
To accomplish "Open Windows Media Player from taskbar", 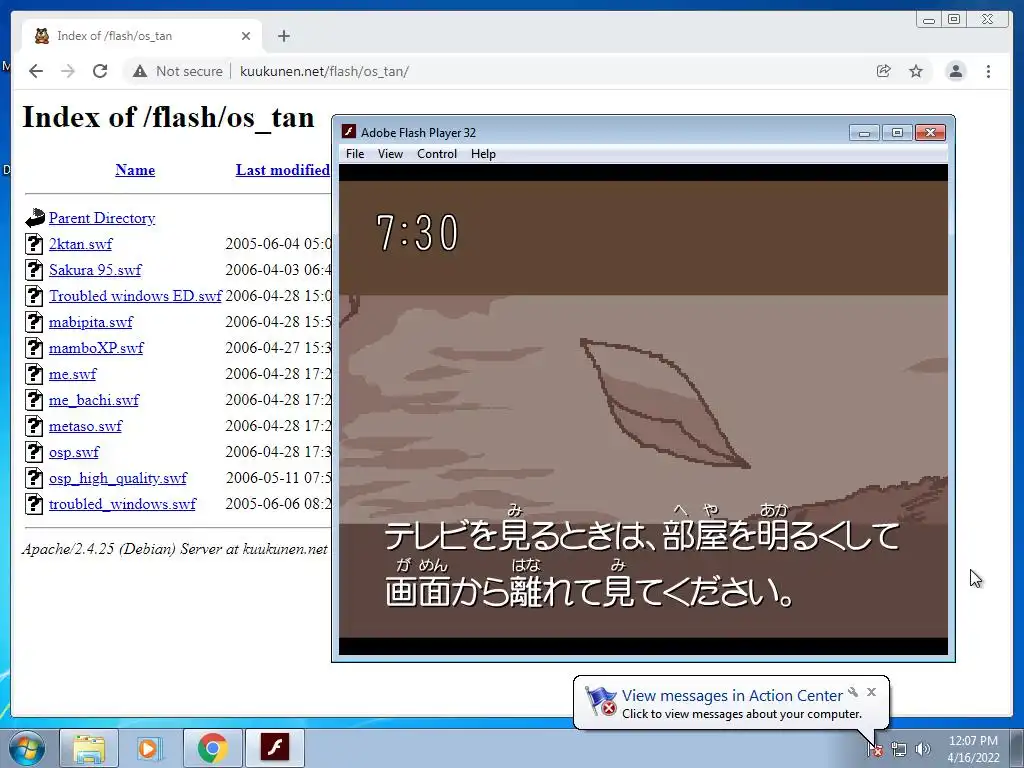I will (x=149, y=748).
